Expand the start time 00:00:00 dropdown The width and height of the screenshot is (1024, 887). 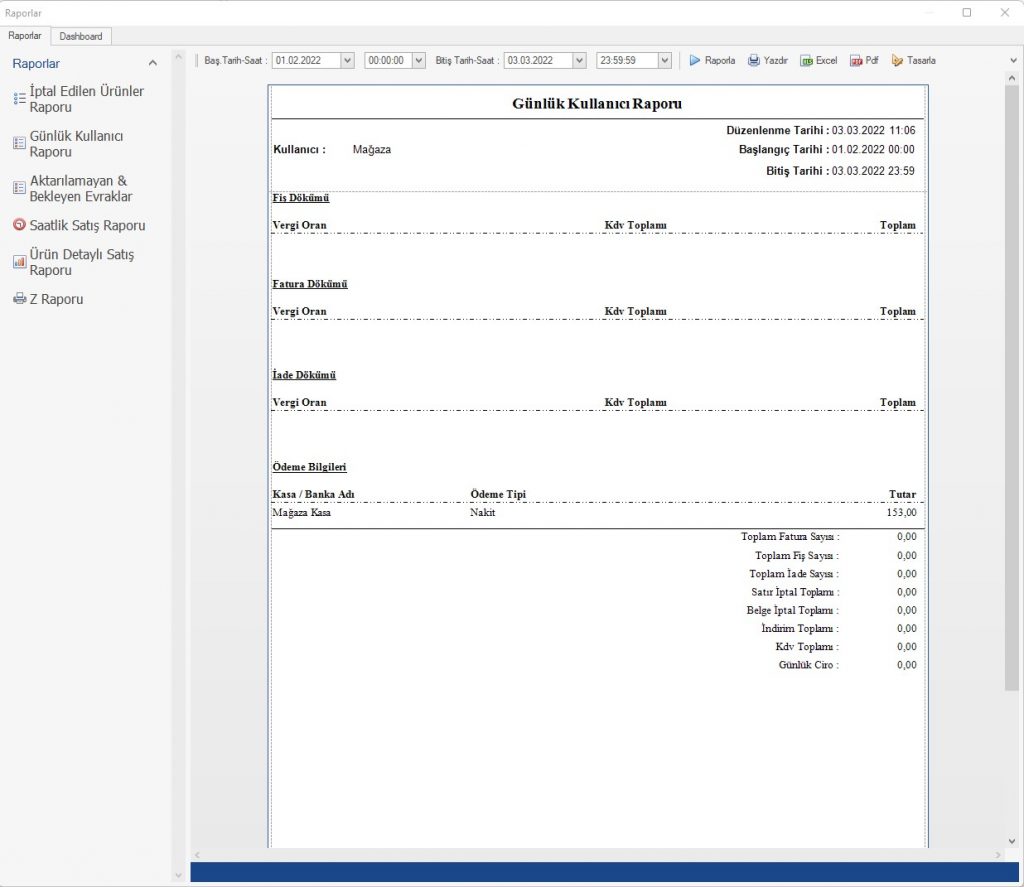tap(418, 60)
